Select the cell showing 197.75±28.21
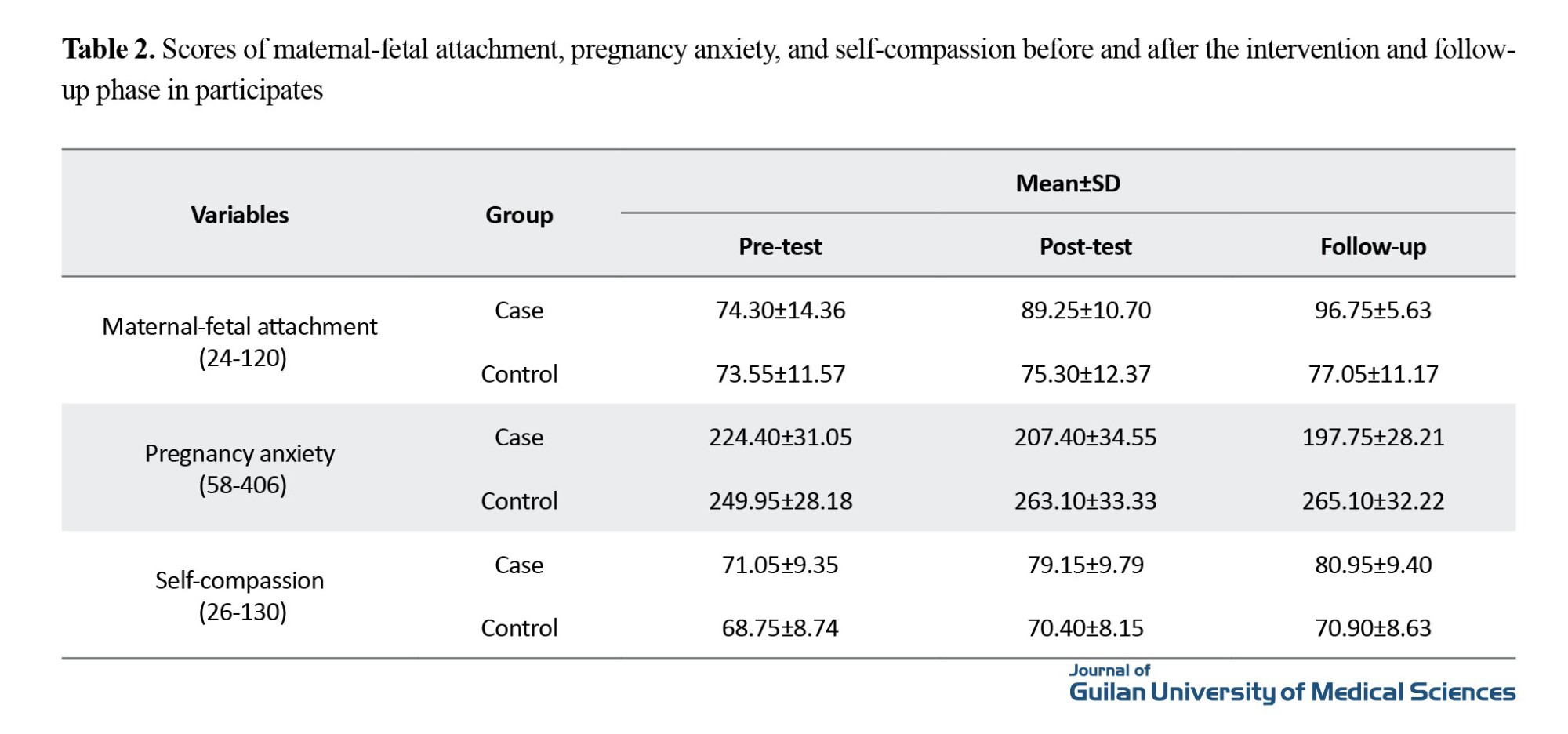This screenshot has height=734, width=1568. 1373,438
